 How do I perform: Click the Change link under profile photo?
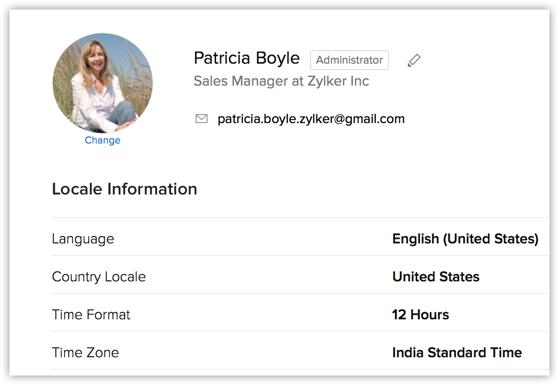pyautogui.click(x=102, y=140)
